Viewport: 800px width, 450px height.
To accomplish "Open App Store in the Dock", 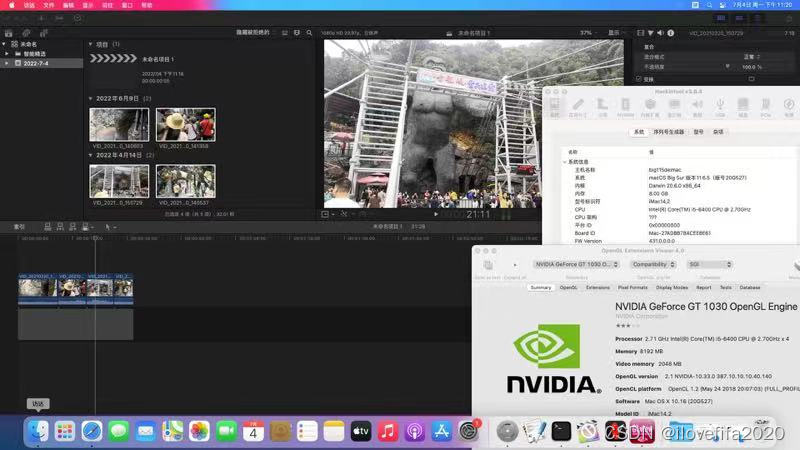I will [441, 432].
